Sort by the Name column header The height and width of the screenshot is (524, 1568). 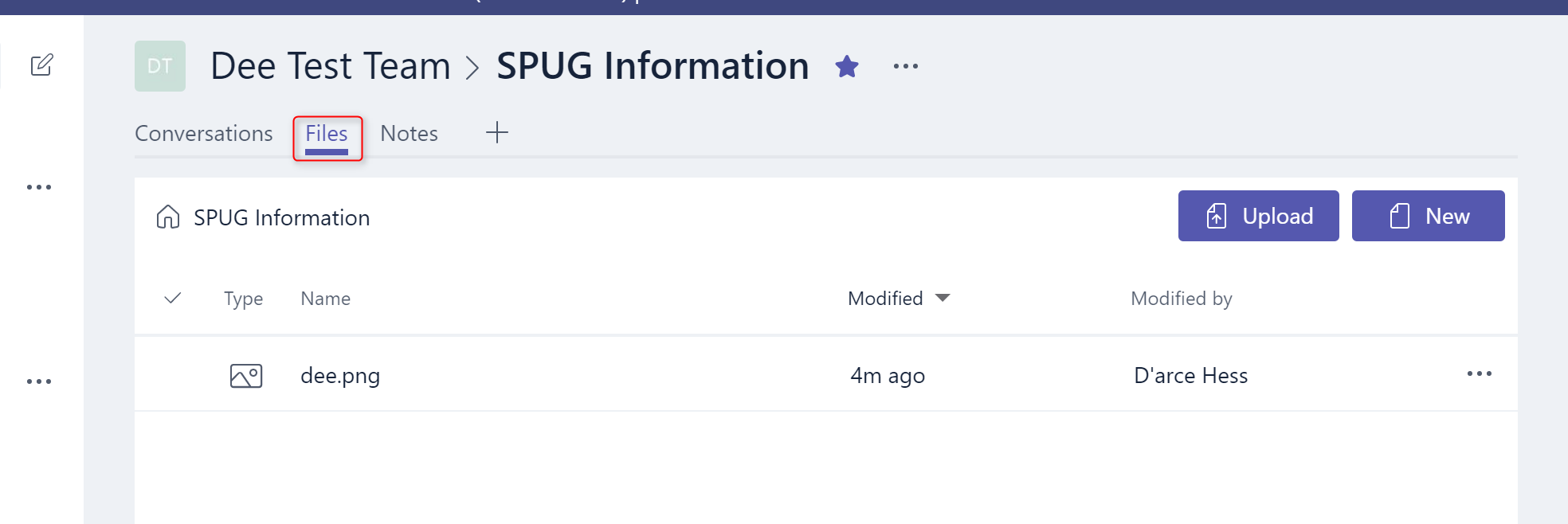[326, 299]
